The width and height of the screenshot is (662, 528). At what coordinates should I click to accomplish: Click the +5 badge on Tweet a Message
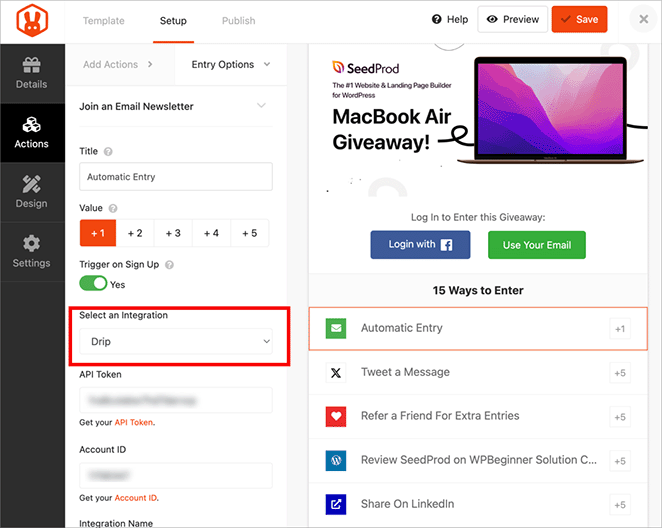(620, 373)
